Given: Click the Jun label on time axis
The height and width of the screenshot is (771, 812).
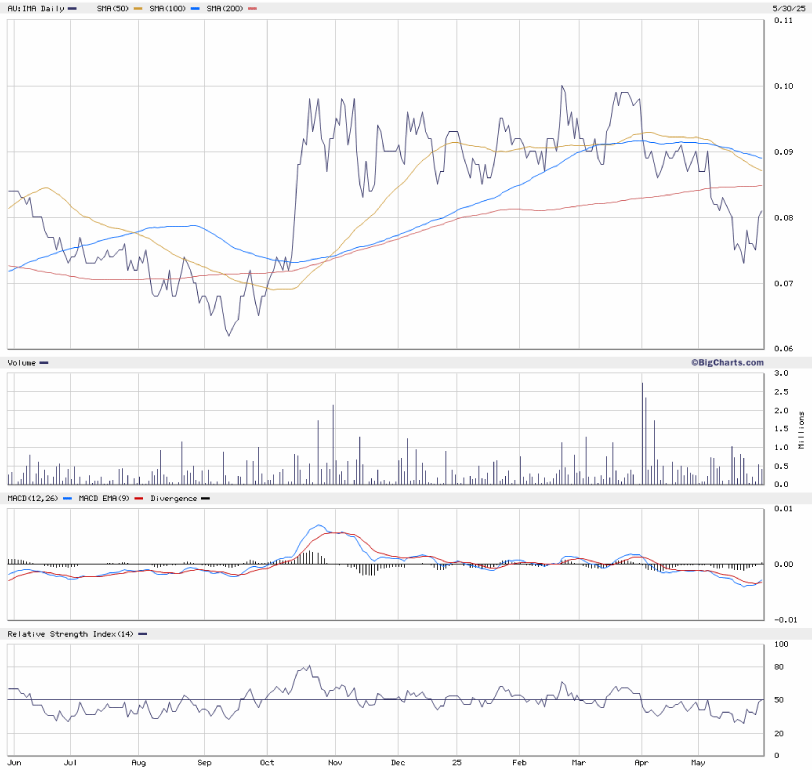Looking at the screenshot, I should (x=15, y=761).
